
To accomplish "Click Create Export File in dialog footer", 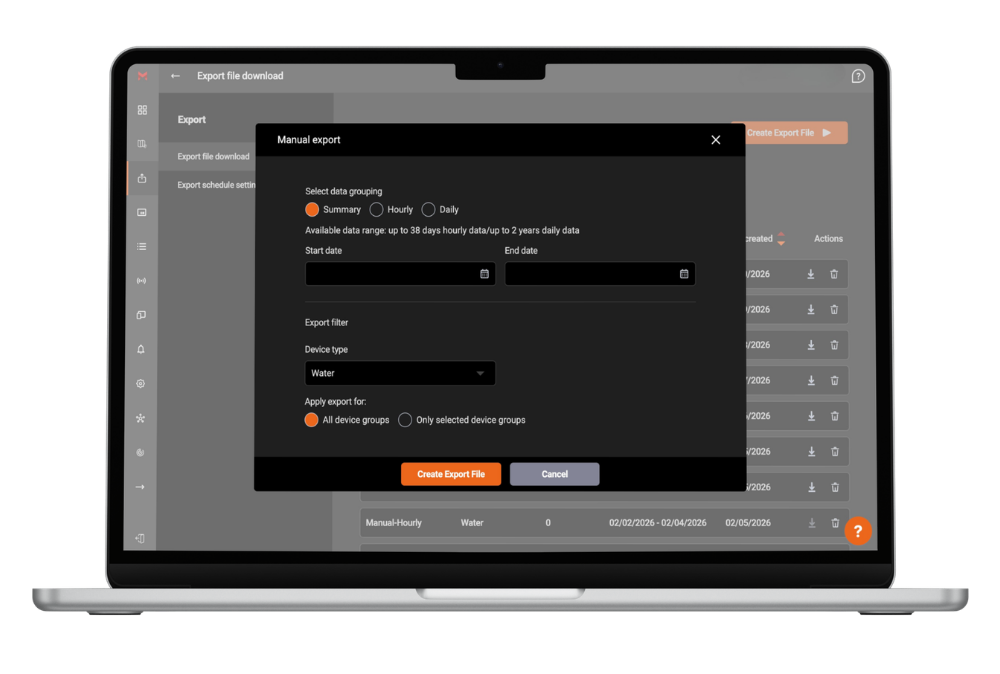I will [x=450, y=474].
